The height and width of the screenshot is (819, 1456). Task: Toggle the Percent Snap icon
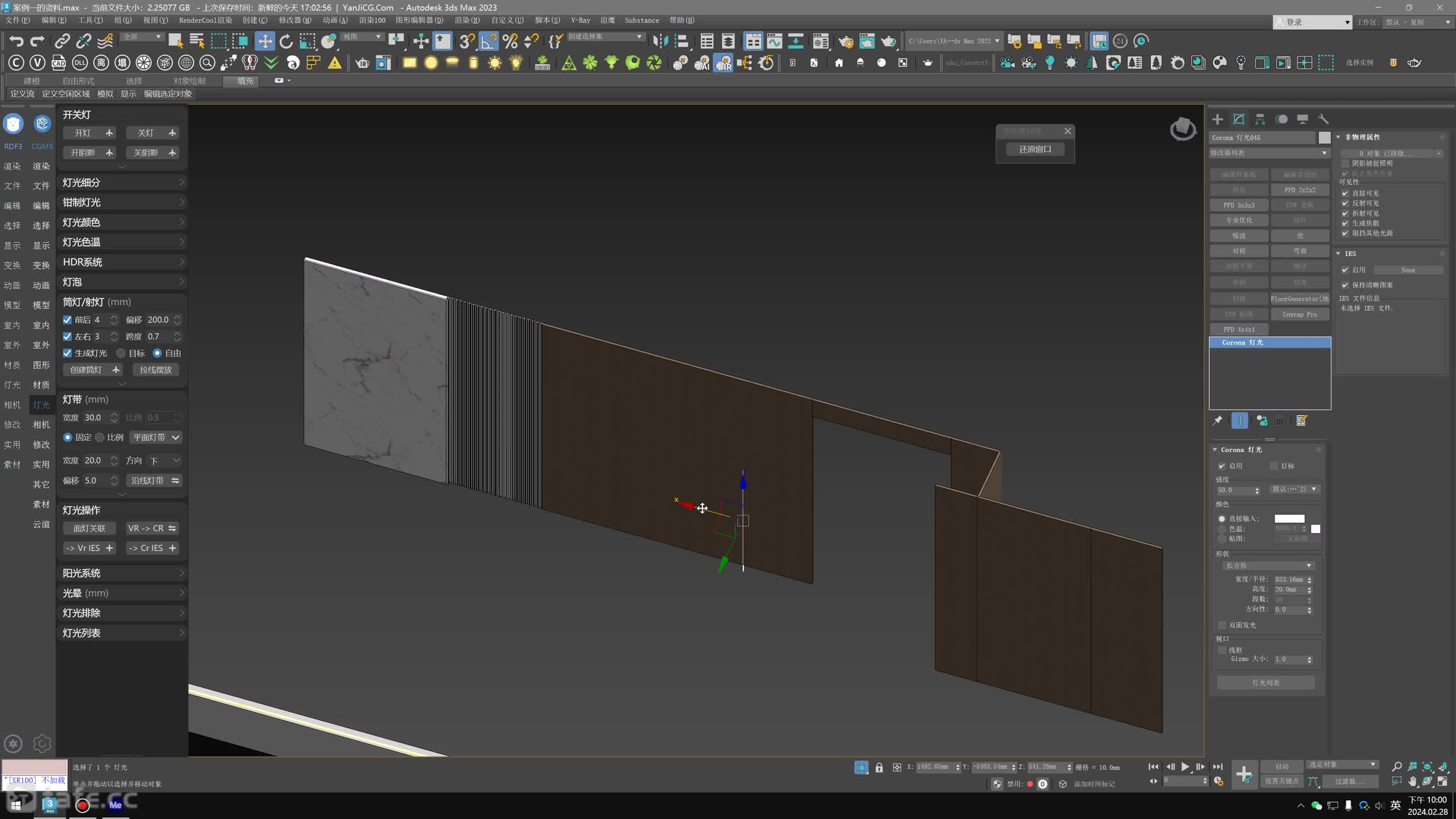510,41
